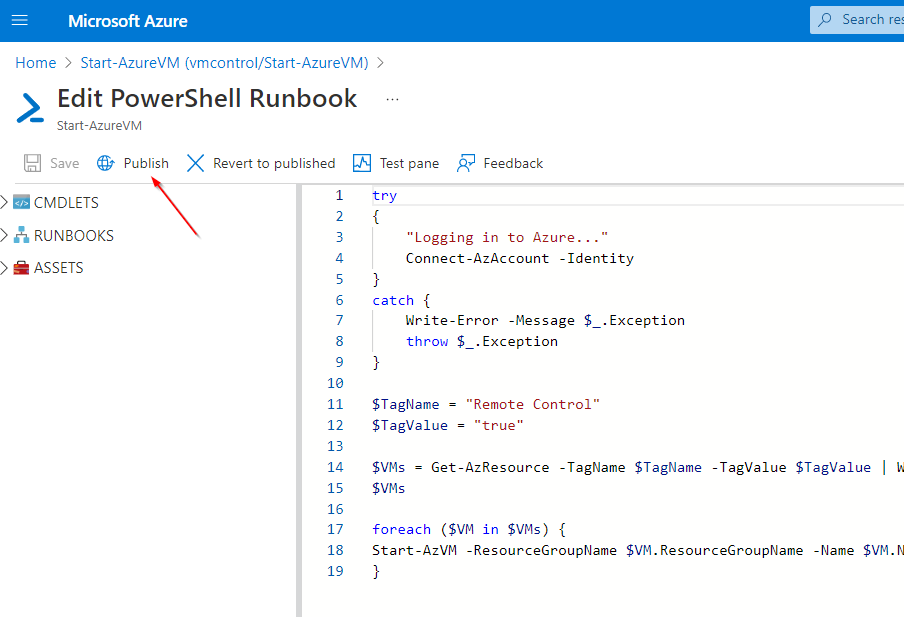Click the pane splitter between tree and editor
Image resolution: width=904 pixels, height=617 pixels.
click(299, 400)
